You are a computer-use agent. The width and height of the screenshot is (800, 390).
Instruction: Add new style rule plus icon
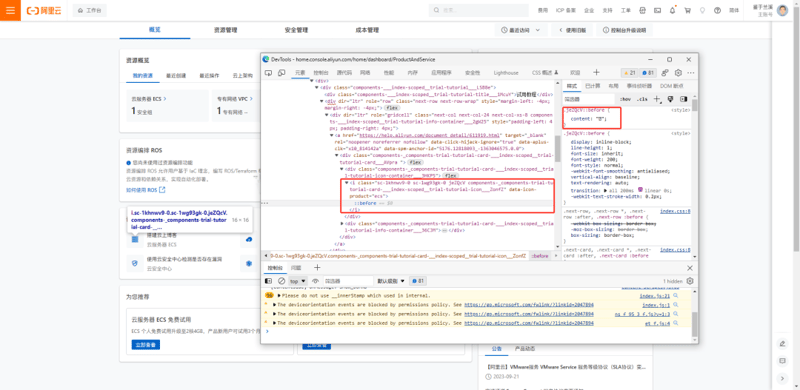(x=657, y=99)
